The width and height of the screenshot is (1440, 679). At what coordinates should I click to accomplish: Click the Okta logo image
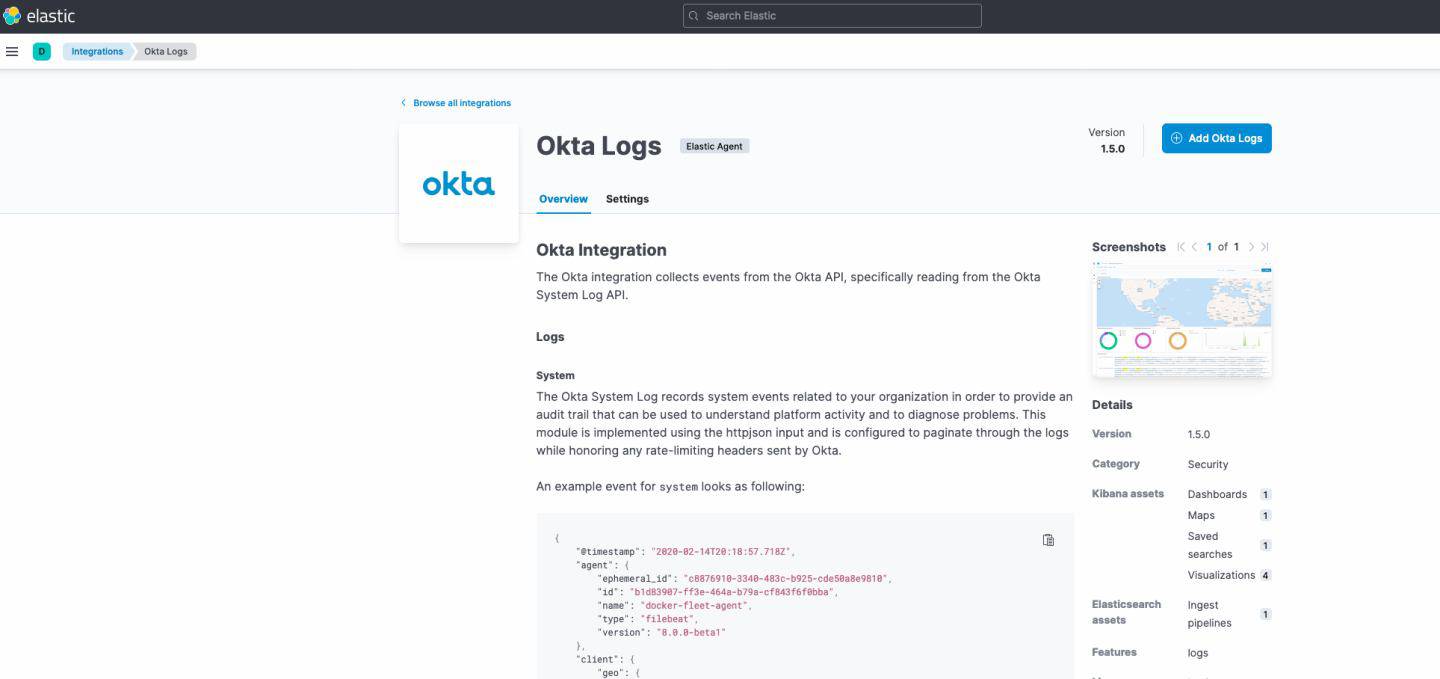coord(458,184)
